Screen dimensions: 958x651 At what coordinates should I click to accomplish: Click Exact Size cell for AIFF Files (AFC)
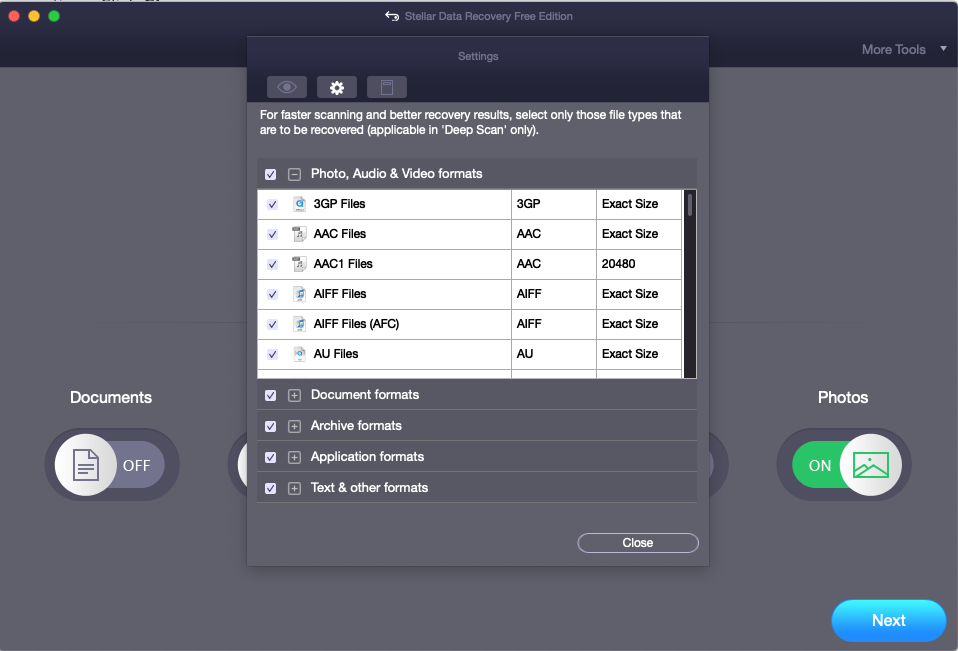[x=638, y=324]
